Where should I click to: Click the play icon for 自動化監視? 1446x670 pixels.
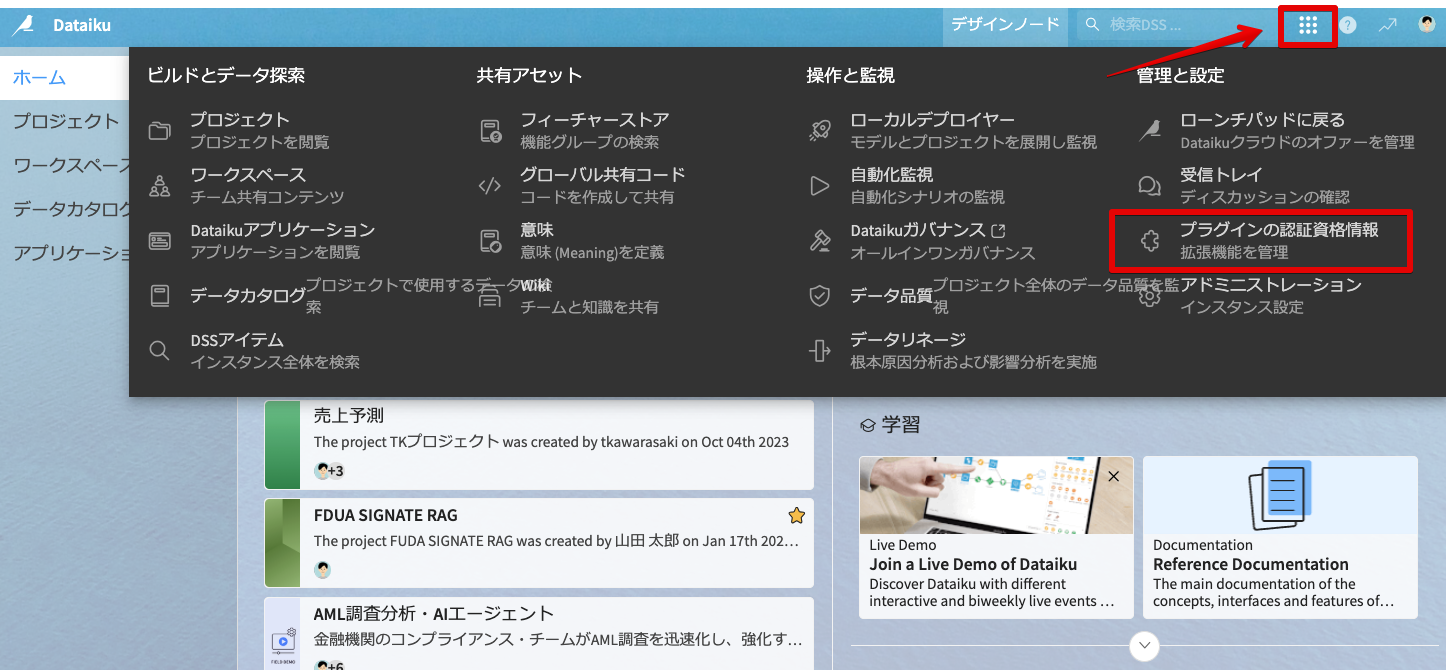(x=819, y=185)
